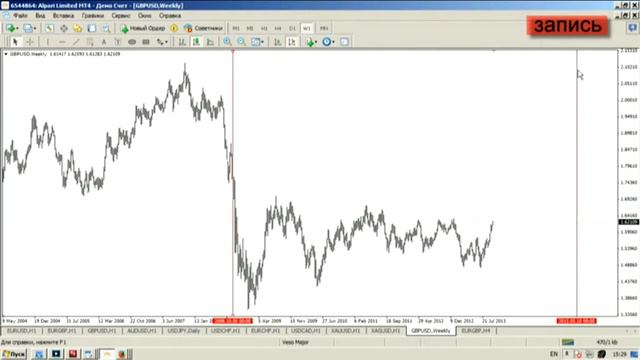Select the Crosshair tool
640x360 pixels.
click(x=30, y=42)
